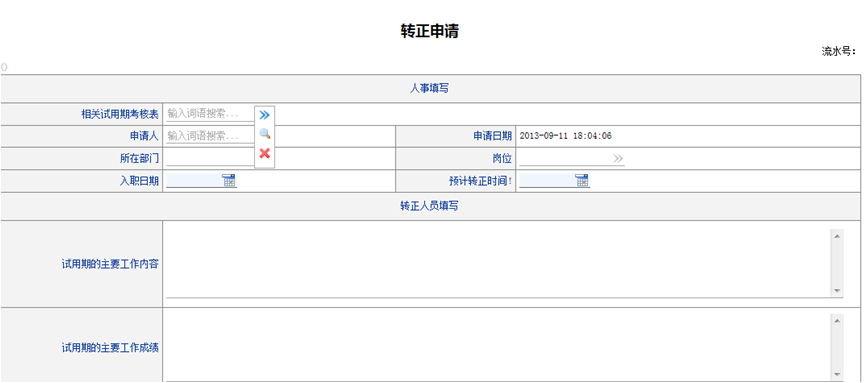The image size is (867, 383).
Task: Click the 人事填写 section header
Action: [430, 88]
